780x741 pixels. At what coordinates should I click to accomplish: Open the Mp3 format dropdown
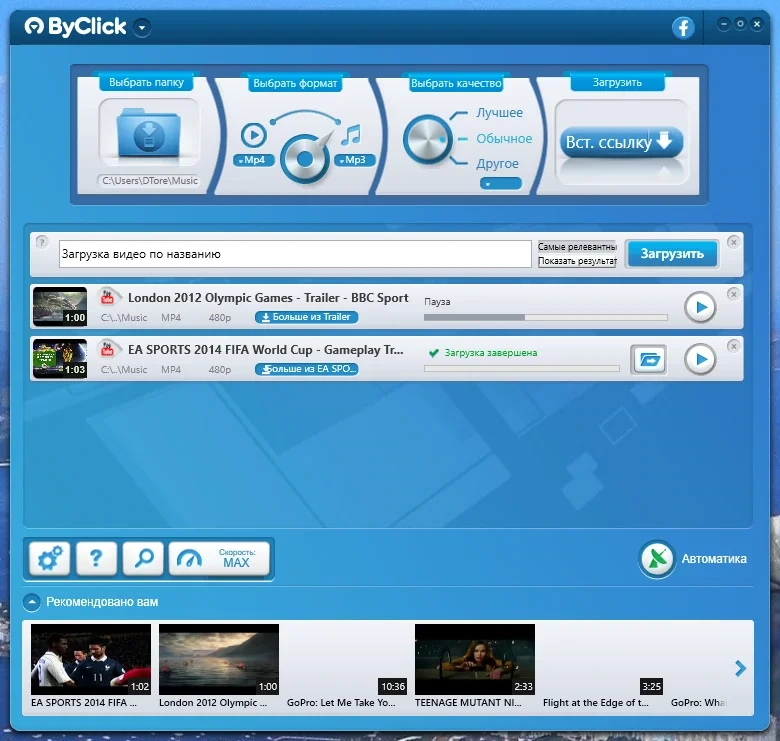[355, 160]
